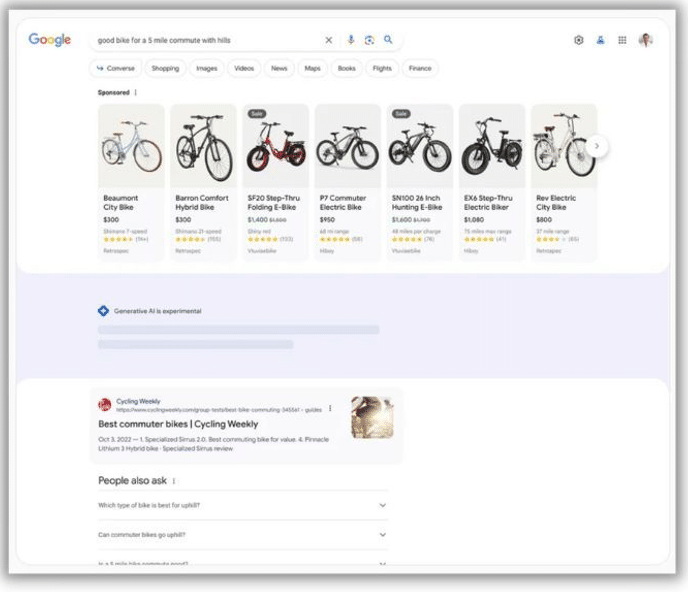
Task: Open the People also ask options menu
Action: tap(174, 481)
